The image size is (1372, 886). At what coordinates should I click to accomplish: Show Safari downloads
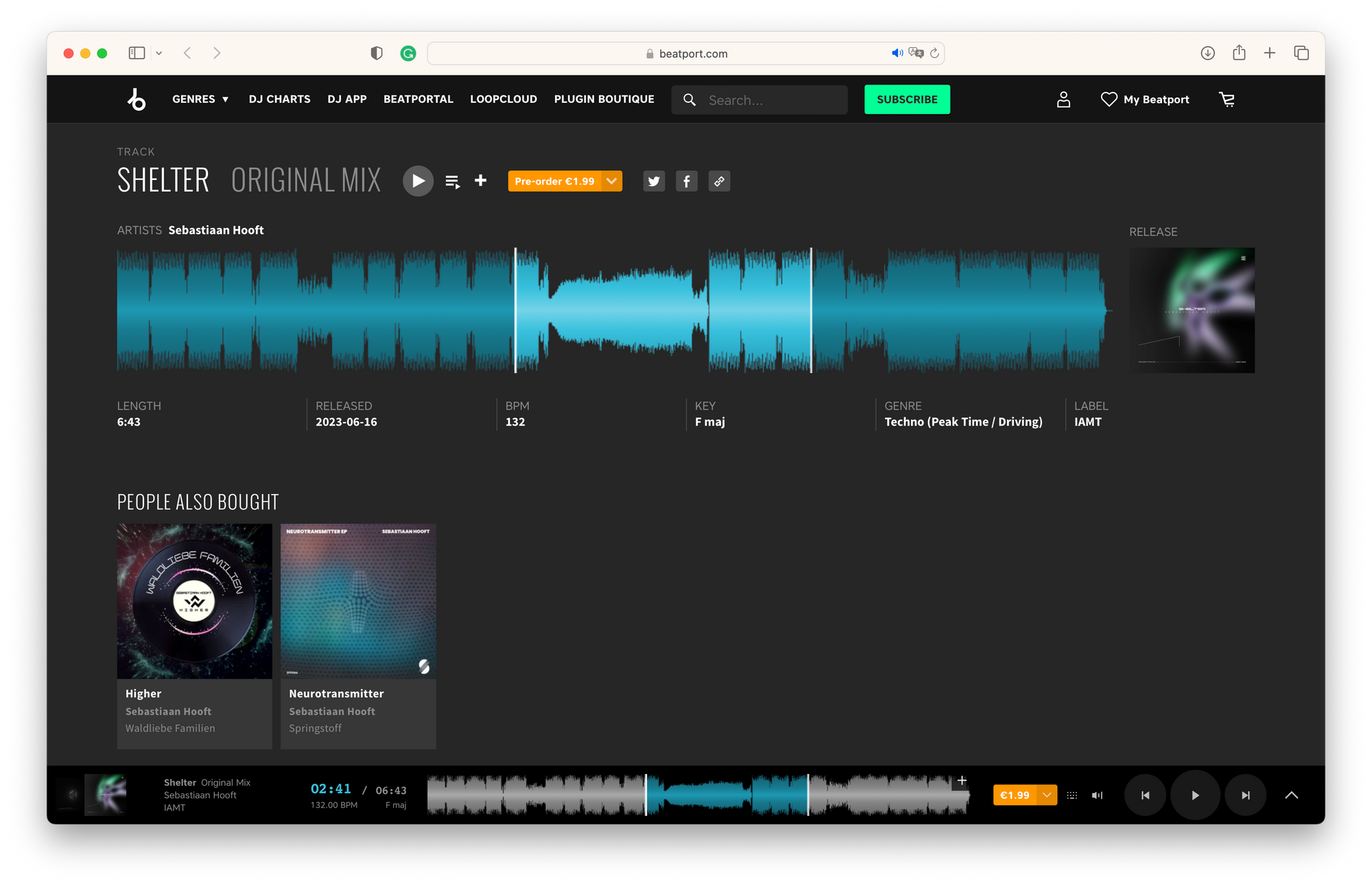[x=1207, y=53]
